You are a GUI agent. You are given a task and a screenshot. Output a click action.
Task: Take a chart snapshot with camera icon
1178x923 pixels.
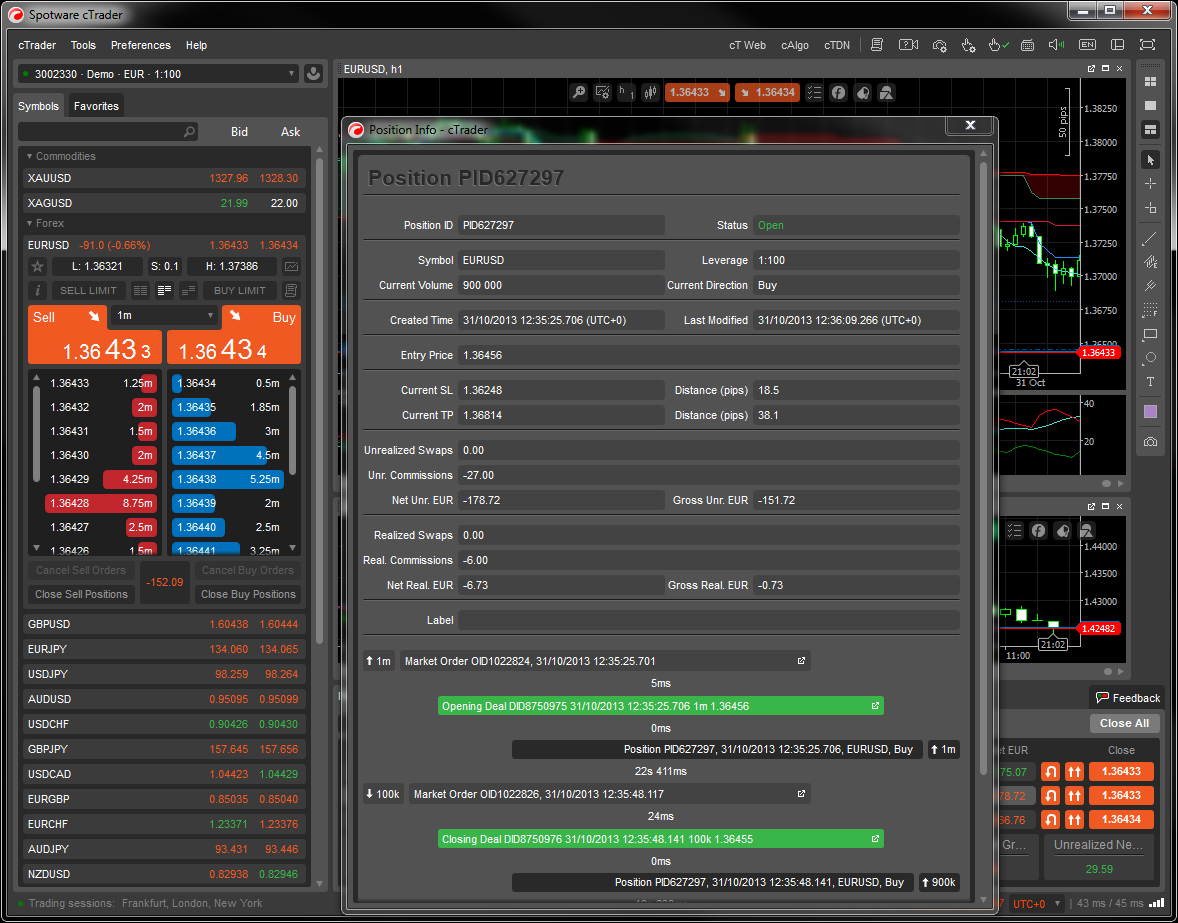[1150, 442]
